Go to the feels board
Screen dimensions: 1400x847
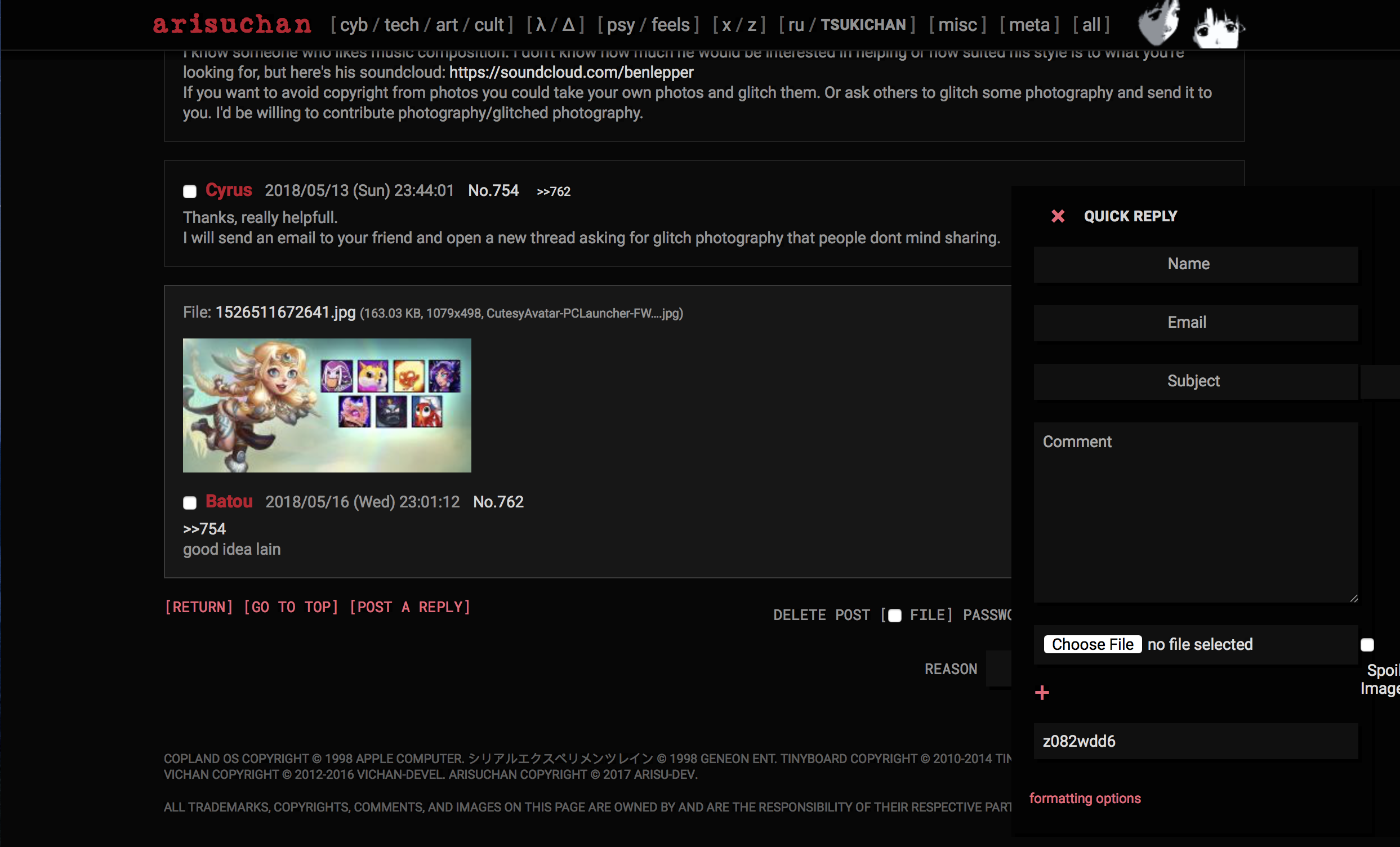click(670, 25)
